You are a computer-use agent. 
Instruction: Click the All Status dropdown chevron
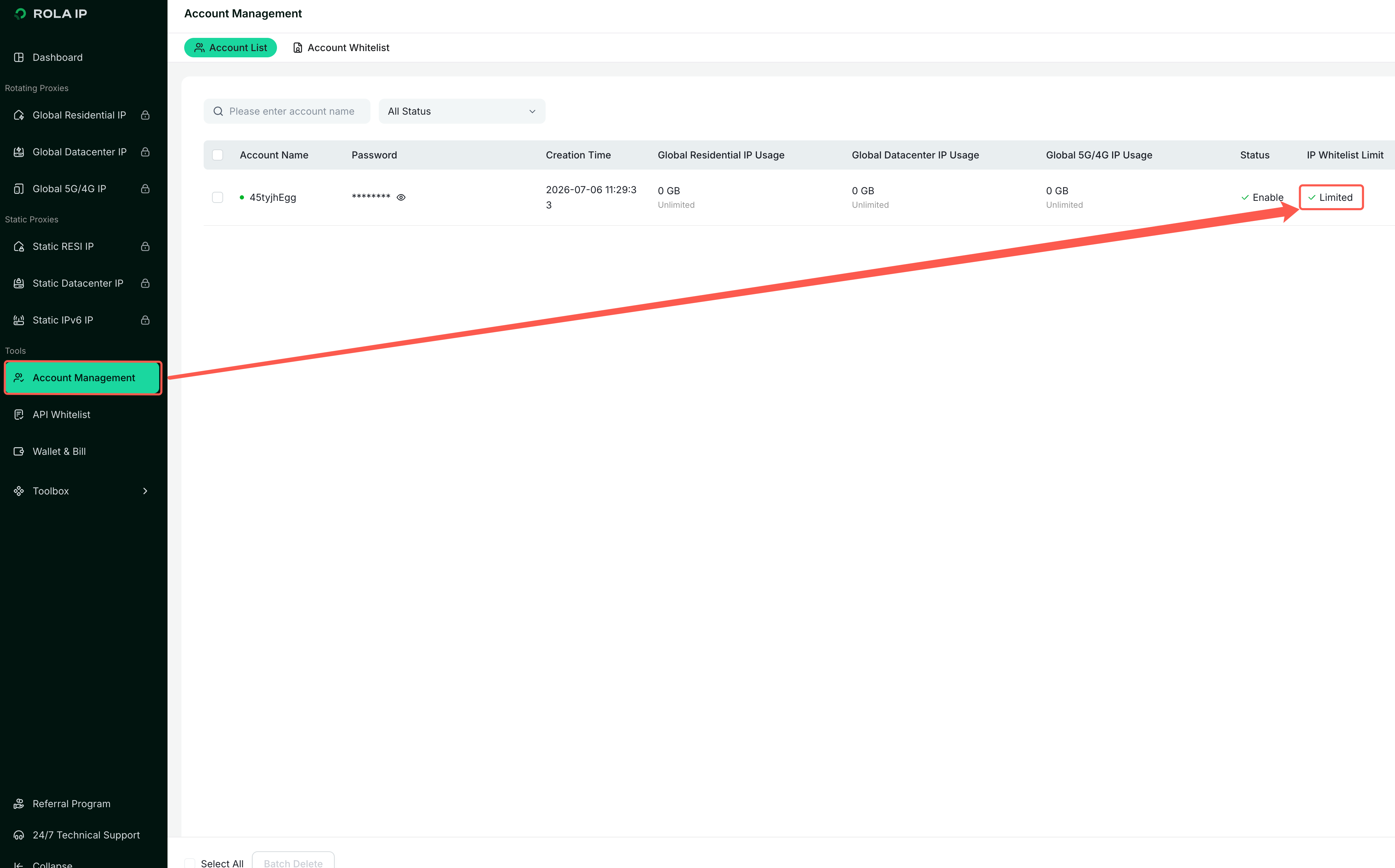pos(532,112)
